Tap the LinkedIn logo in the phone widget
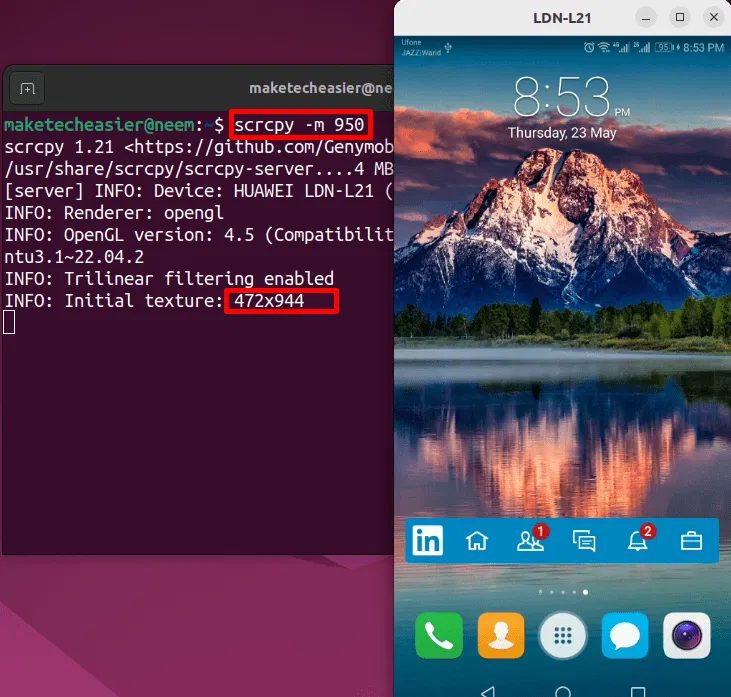The image size is (731, 697). (x=428, y=540)
